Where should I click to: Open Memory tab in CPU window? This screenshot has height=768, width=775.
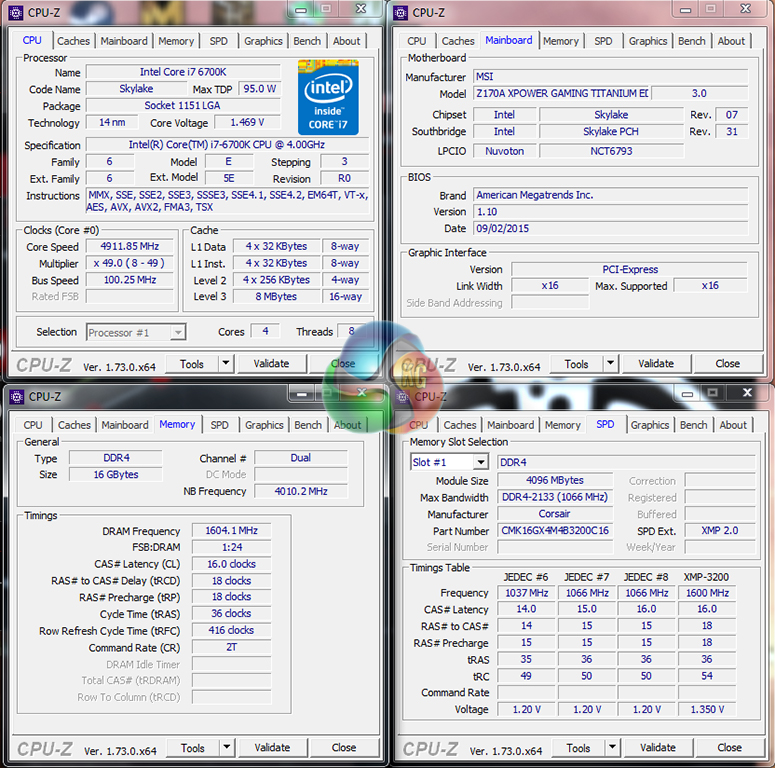pyautogui.click(x=176, y=41)
